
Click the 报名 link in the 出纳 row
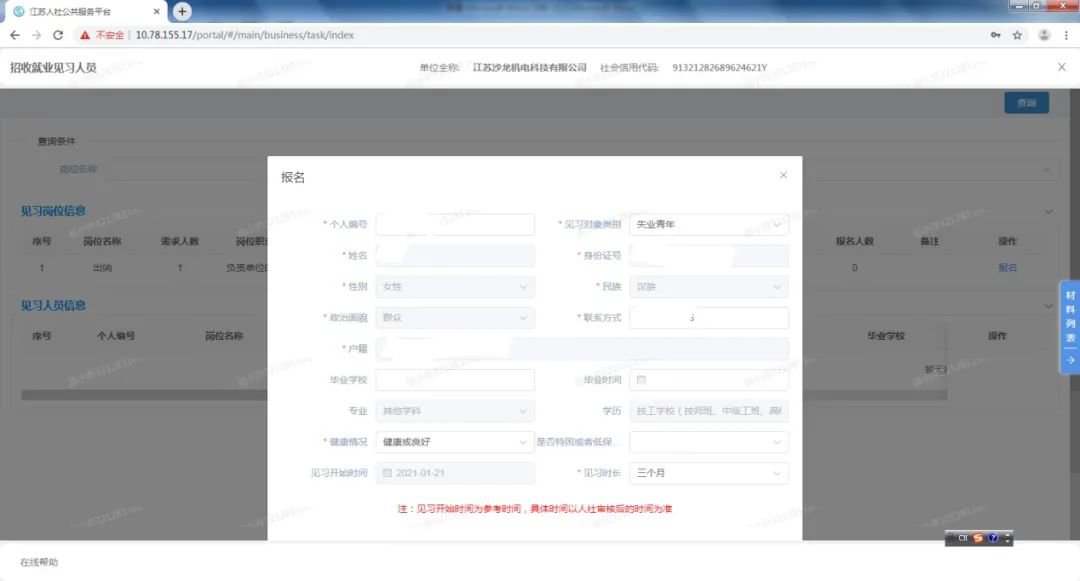tap(1007, 268)
